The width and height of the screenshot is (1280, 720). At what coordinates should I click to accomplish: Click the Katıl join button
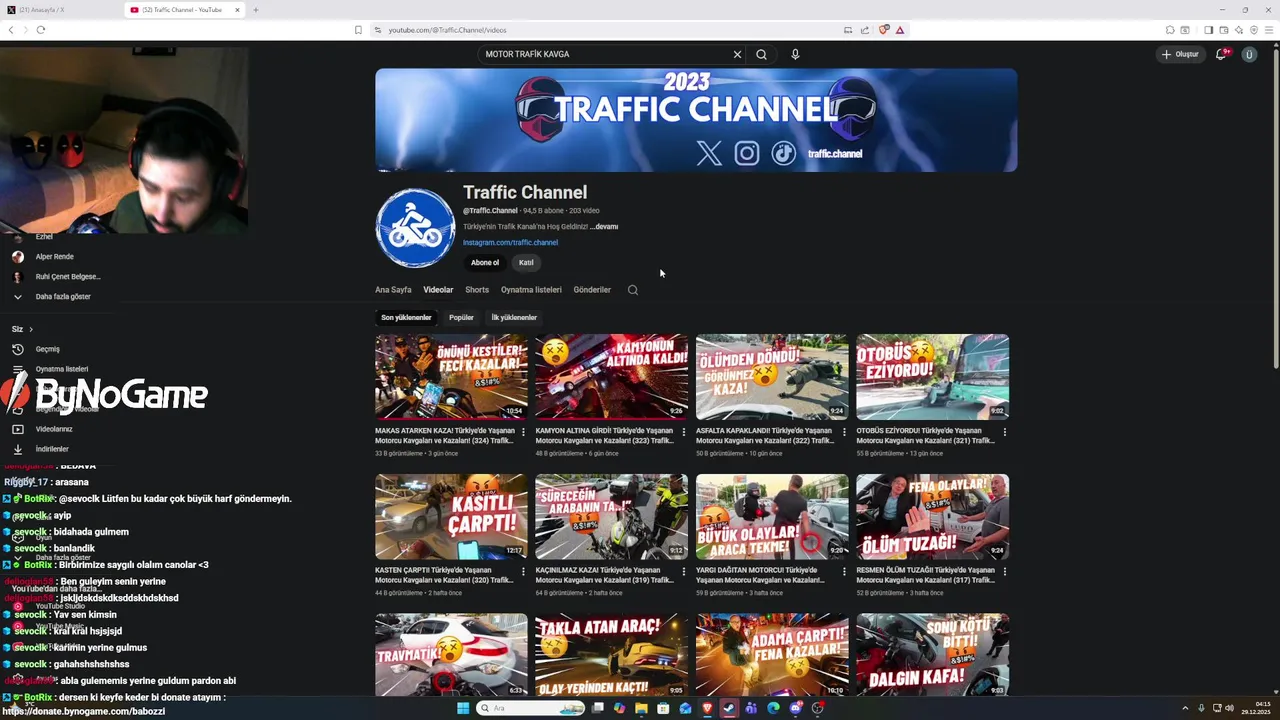[526, 262]
